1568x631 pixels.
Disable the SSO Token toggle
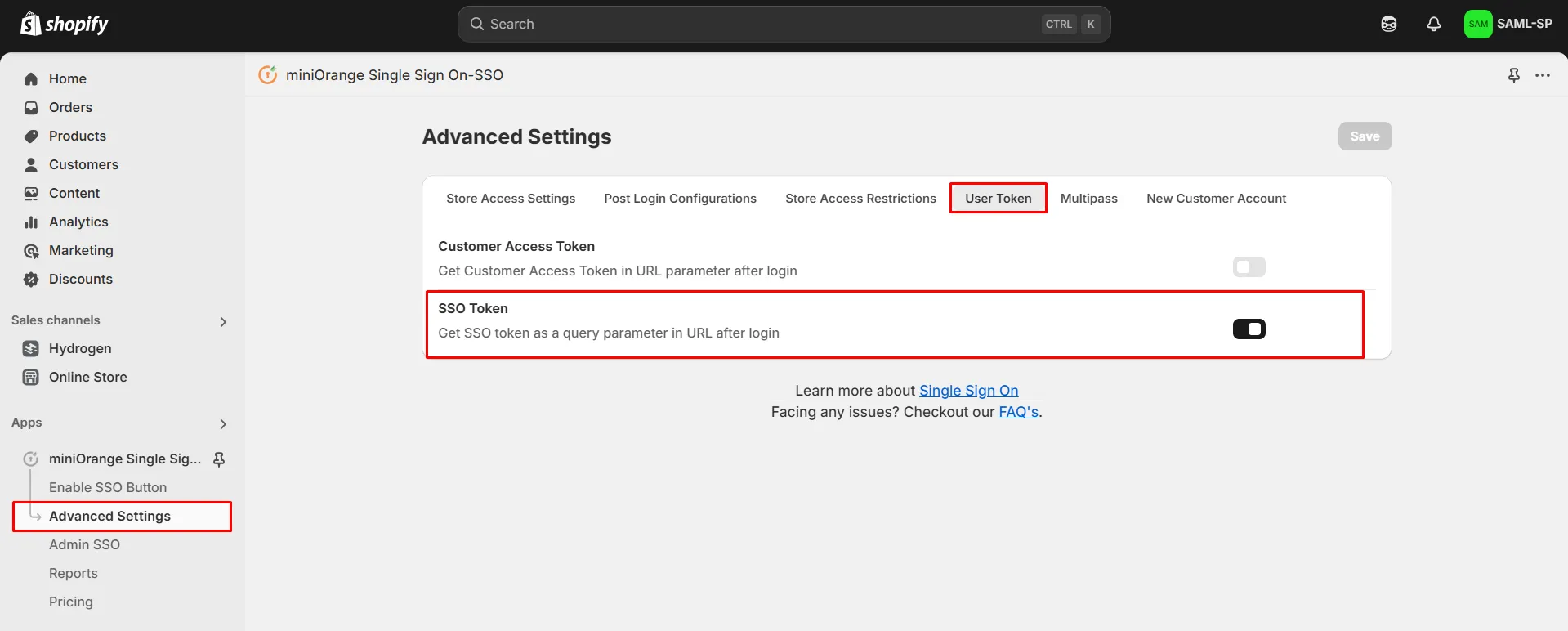(x=1249, y=329)
